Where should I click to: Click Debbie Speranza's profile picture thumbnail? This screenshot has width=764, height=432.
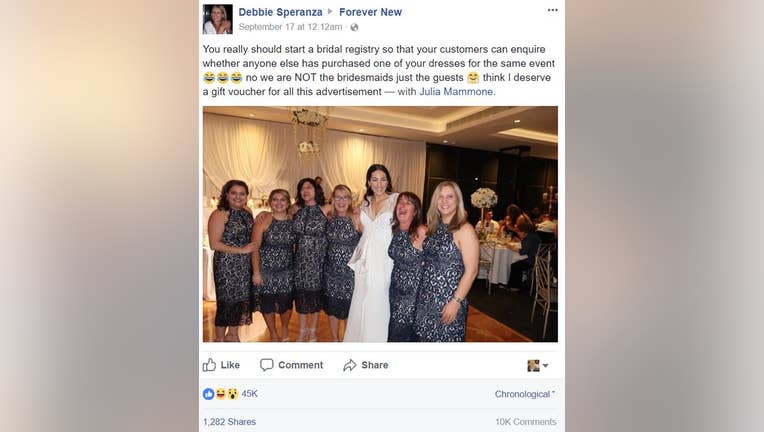(x=217, y=19)
